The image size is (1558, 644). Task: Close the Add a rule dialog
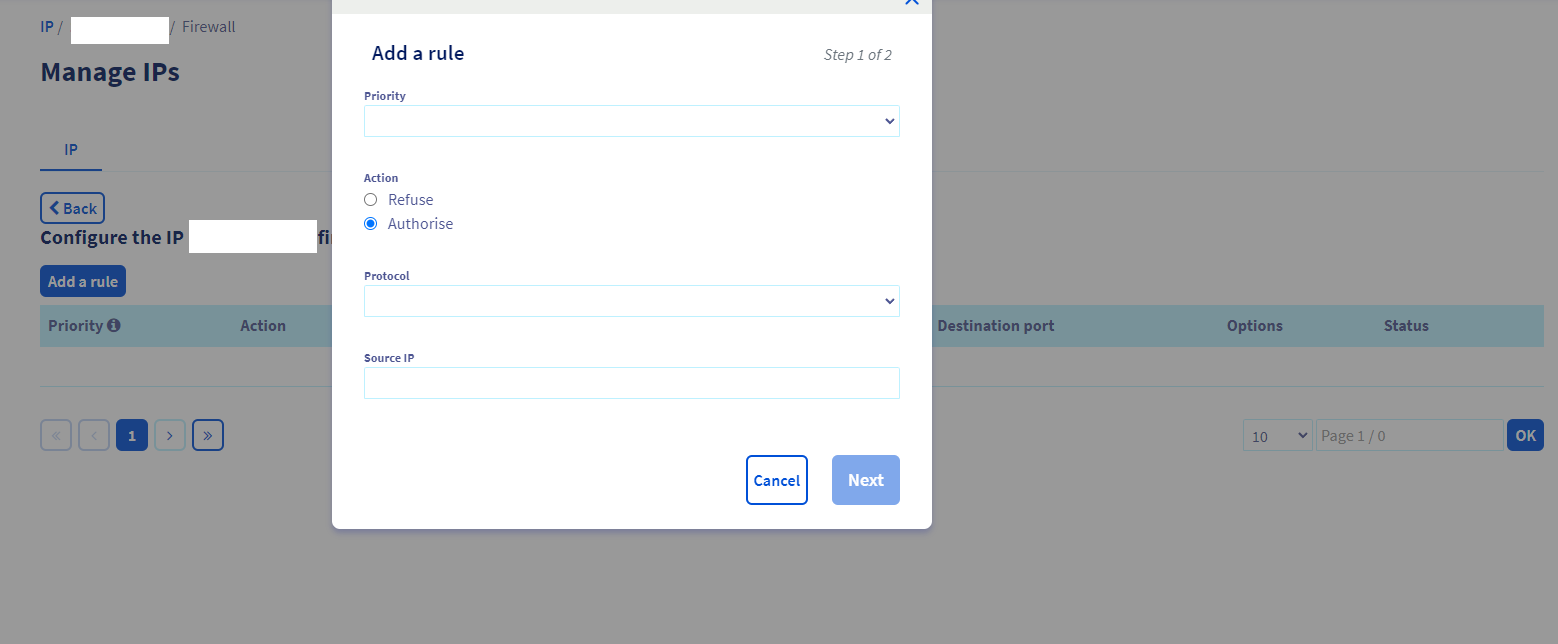(x=911, y=3)
